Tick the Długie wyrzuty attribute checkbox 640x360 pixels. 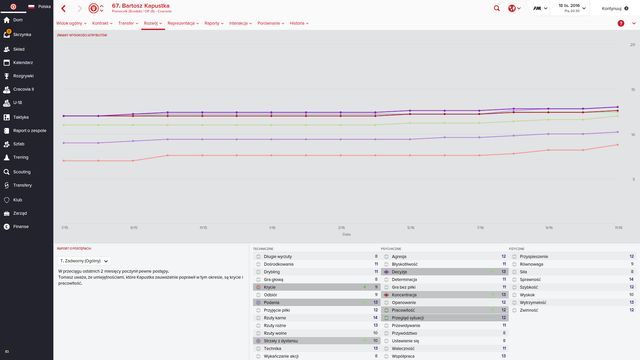[x=258, y=257]
